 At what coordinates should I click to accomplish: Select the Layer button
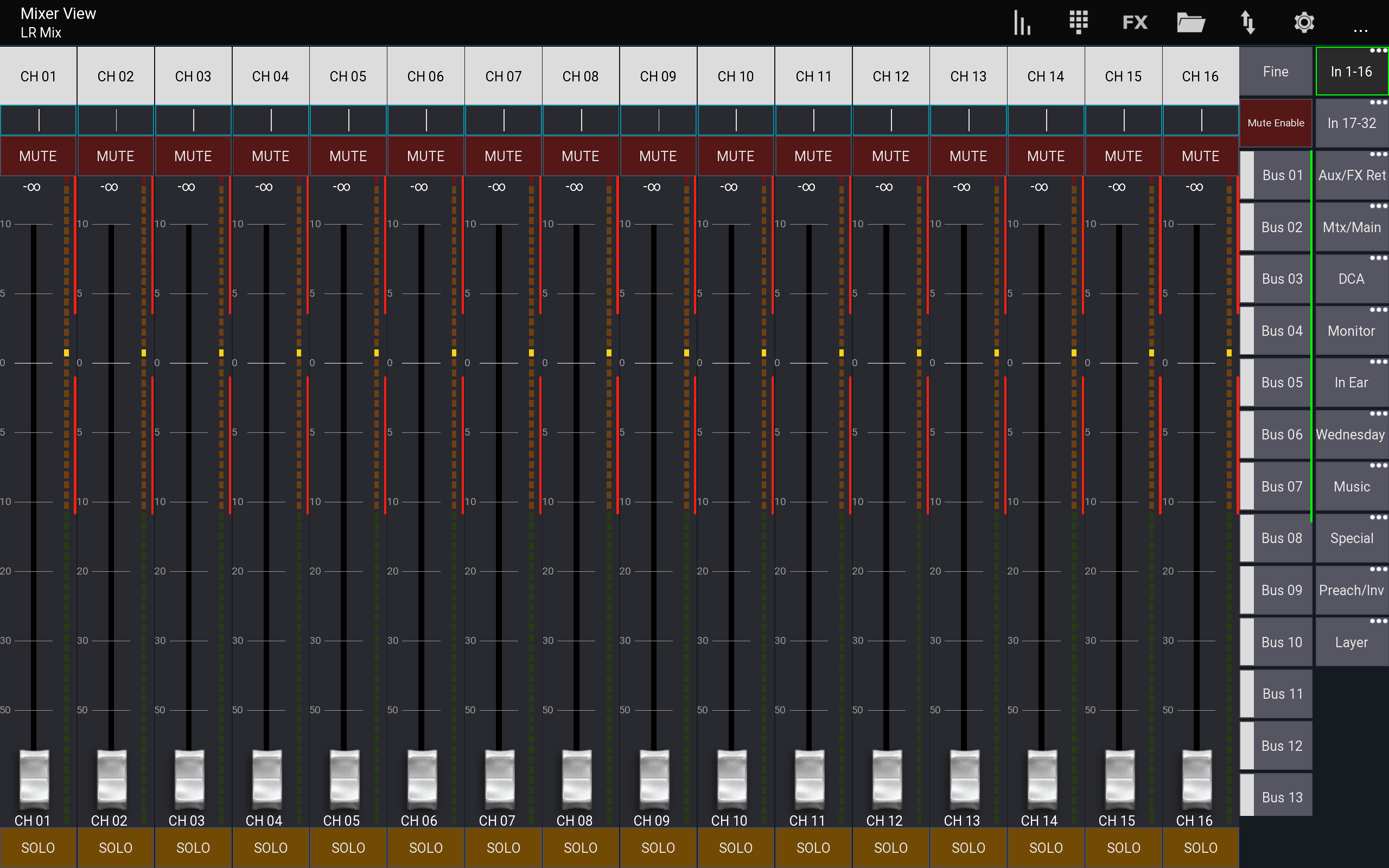(x=1352, y=642)
